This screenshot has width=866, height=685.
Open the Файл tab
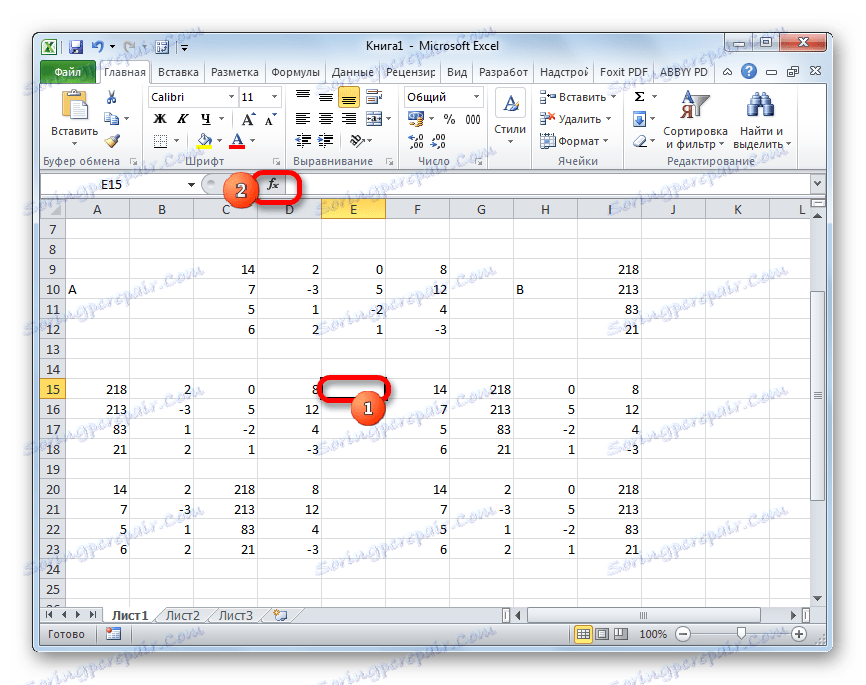[x=68, y=72]
